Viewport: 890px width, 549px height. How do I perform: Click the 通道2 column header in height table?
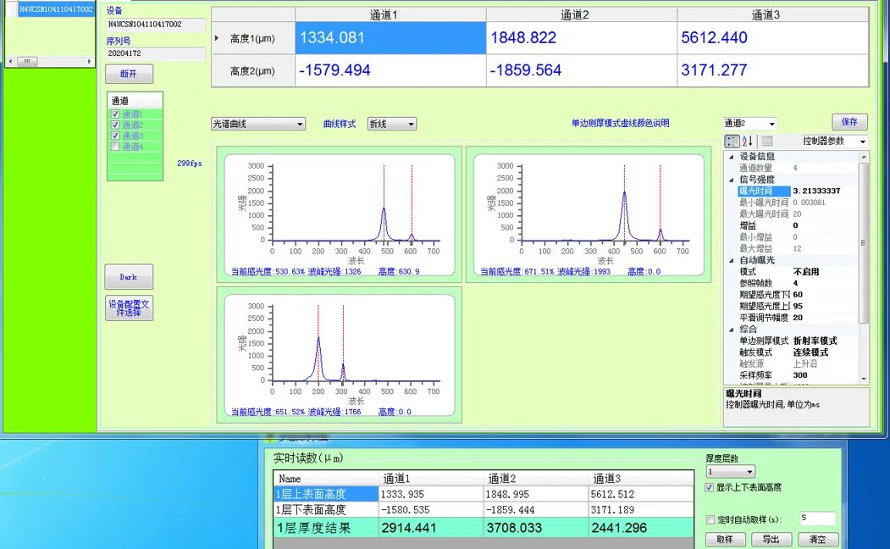tap(581, 15)
